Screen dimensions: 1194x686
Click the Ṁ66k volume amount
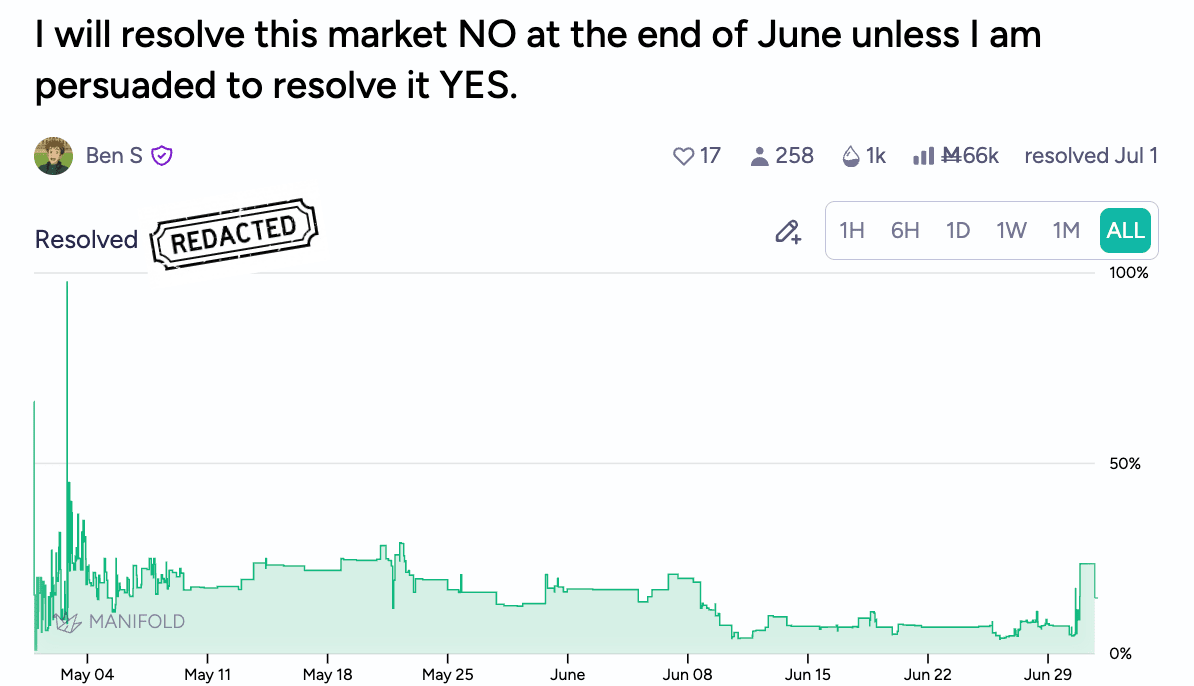point(971,156)
